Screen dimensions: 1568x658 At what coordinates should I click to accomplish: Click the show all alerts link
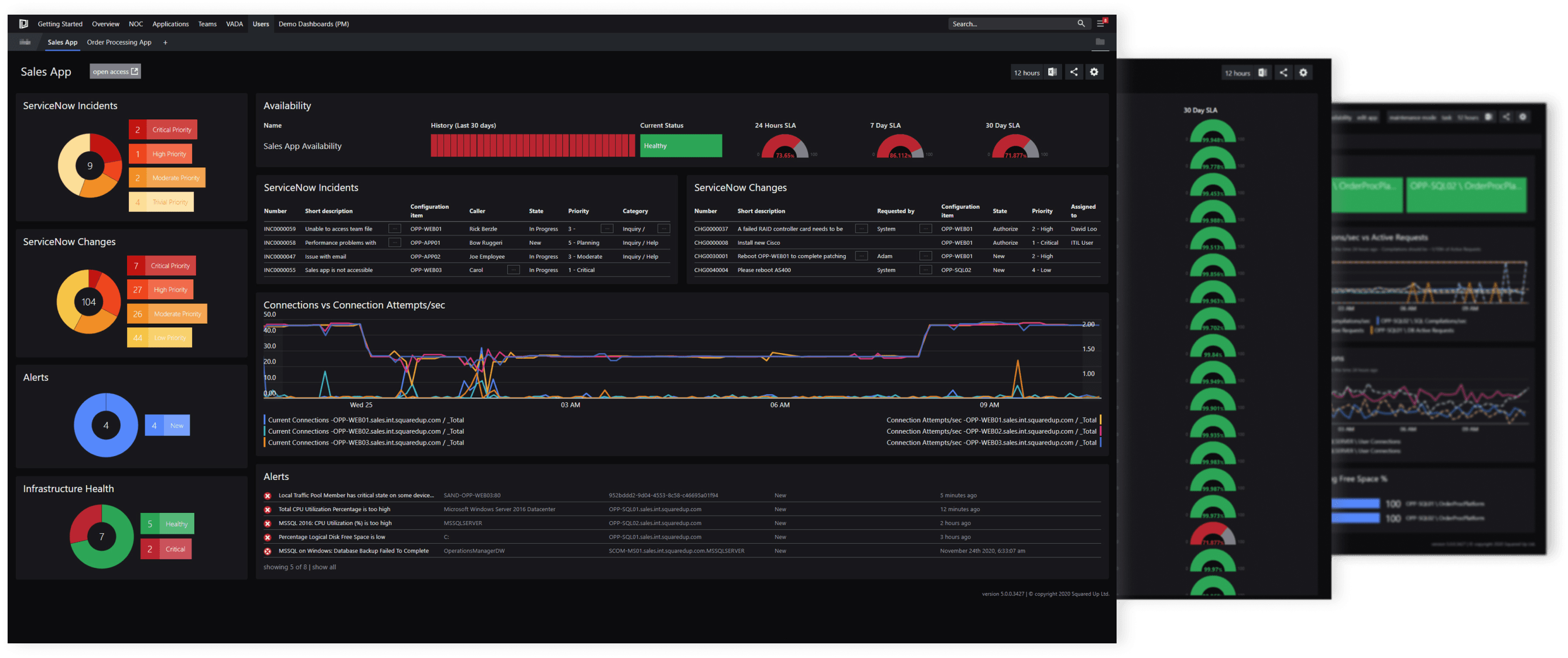[x=324, y=567]
